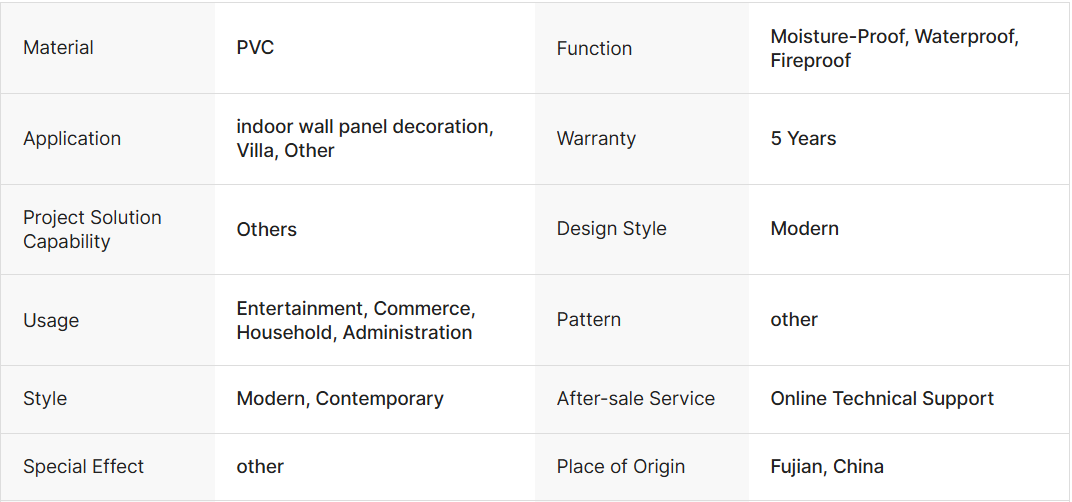1072x502 pixels.
Task: Select the PVC value text
Action: coord(255,48)
